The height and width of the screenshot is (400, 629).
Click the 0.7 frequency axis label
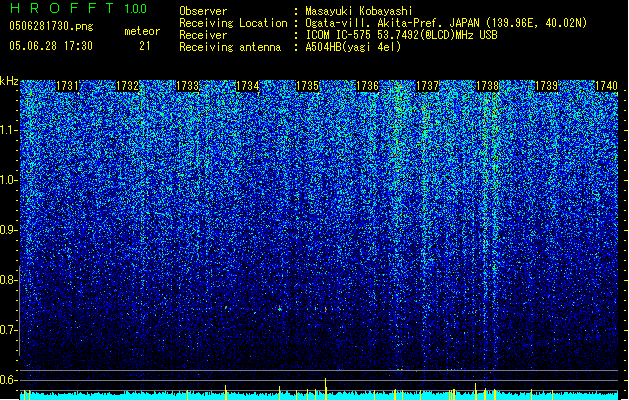tap(9, 330)
